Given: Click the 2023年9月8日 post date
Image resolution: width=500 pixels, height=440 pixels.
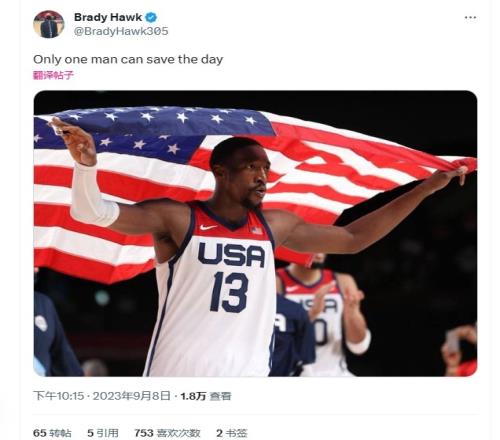Looking at the screenshot, I should pos(131,396).
